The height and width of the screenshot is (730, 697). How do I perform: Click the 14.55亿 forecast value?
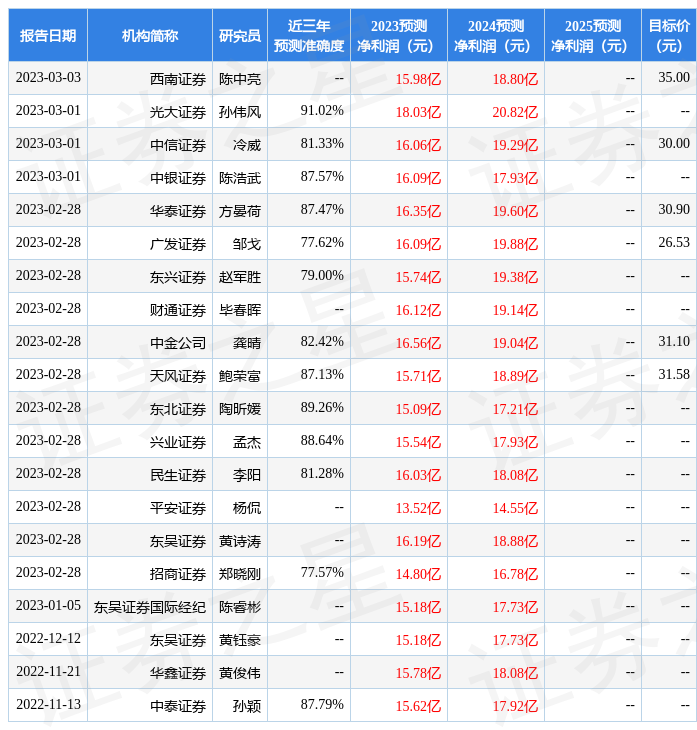coord(515,508)
